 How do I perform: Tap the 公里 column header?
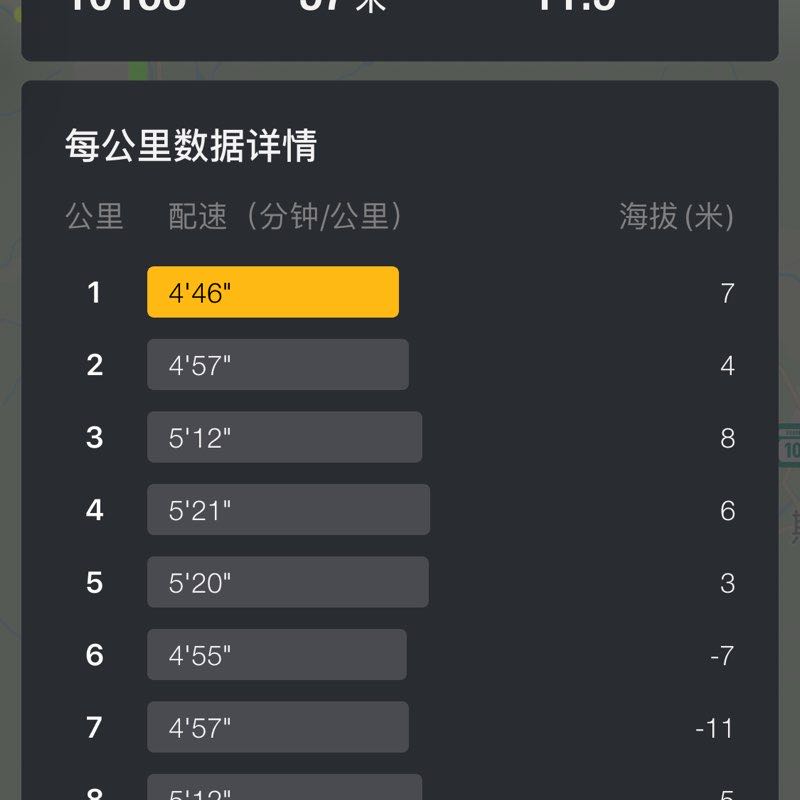pyautogui.click(x=94, y=216)
